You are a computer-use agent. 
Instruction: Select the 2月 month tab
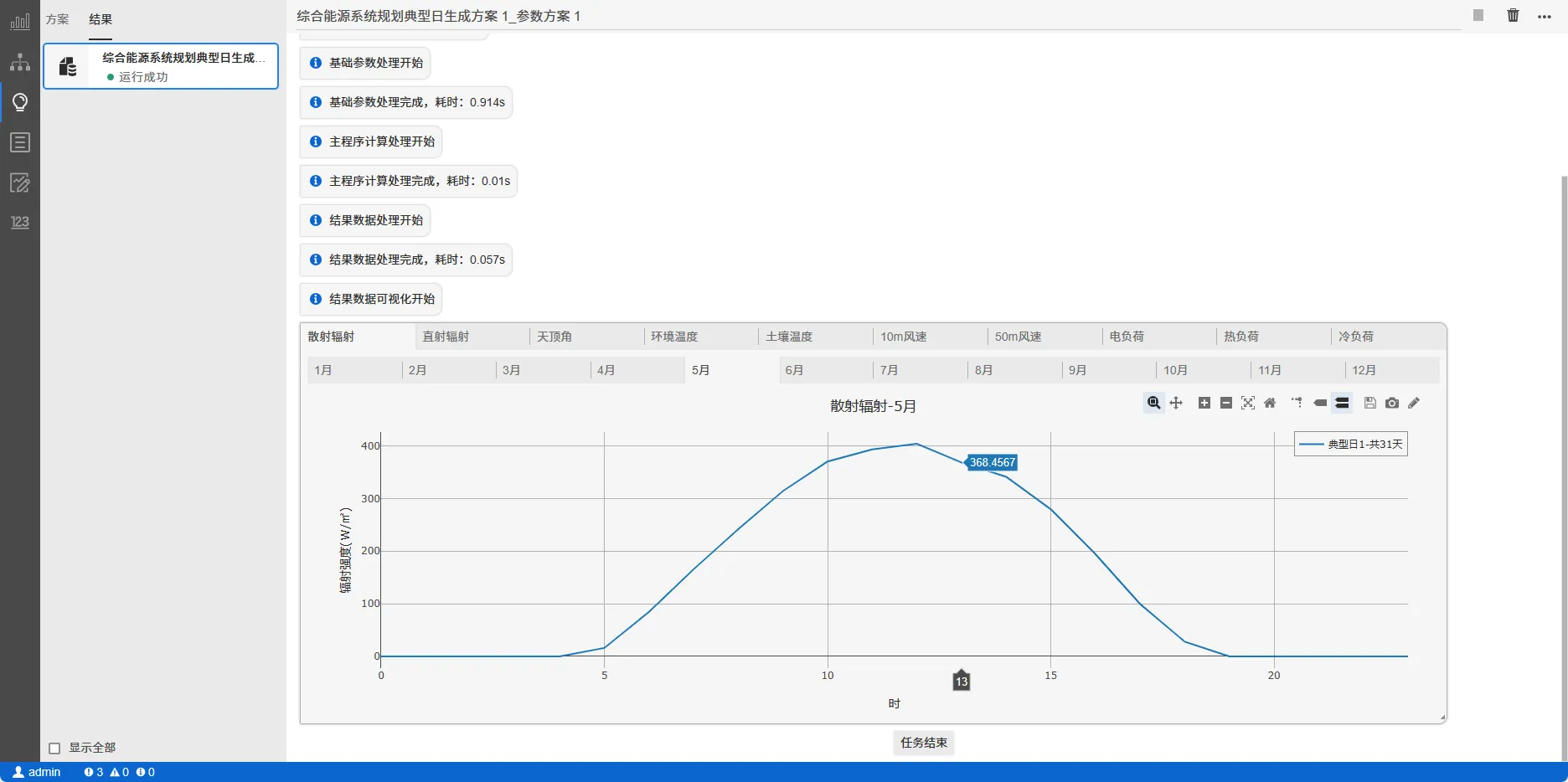pyautogui.click(x=449, y=370)
